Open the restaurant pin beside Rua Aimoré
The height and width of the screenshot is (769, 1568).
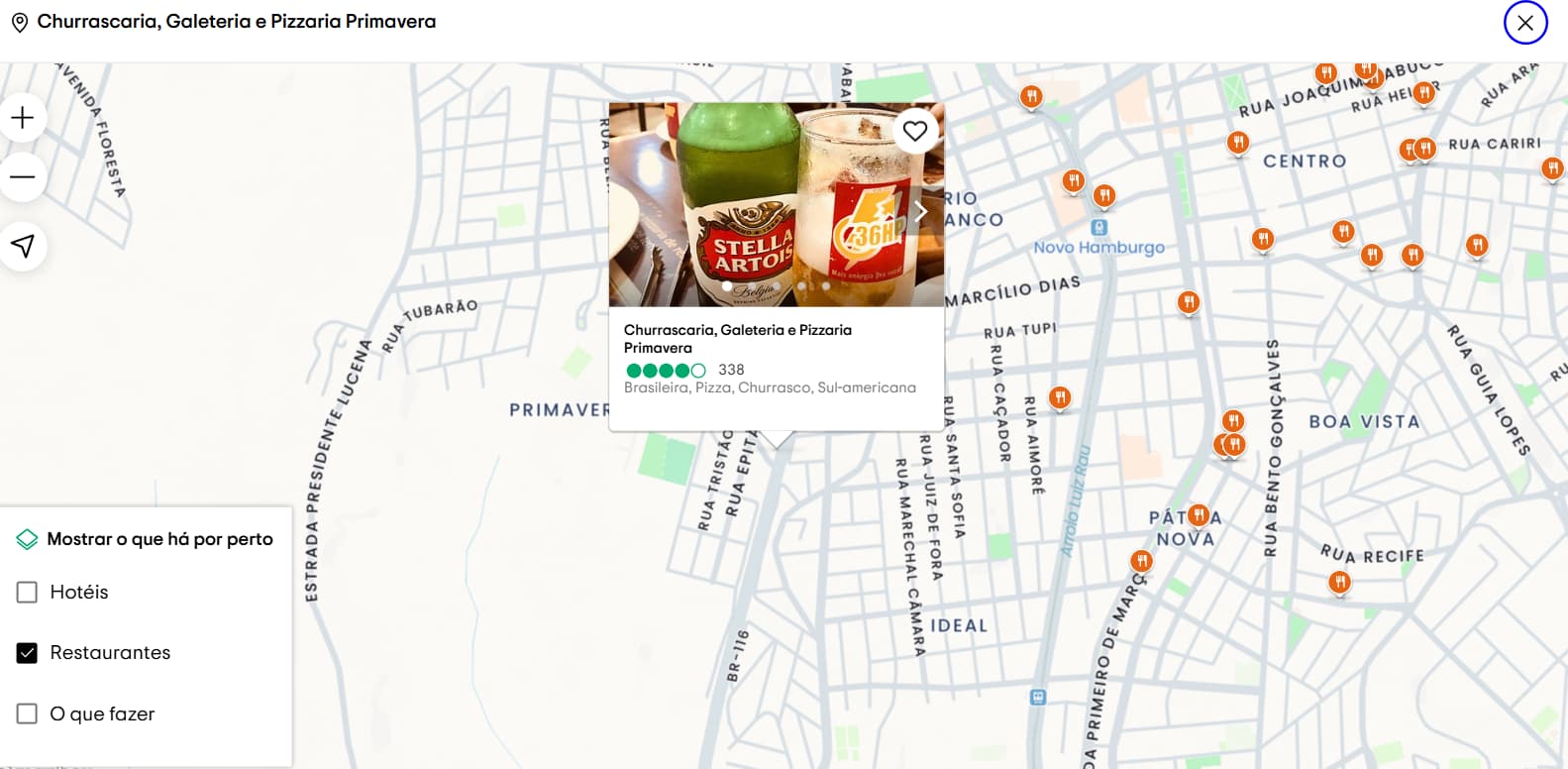coord(1060,397)
